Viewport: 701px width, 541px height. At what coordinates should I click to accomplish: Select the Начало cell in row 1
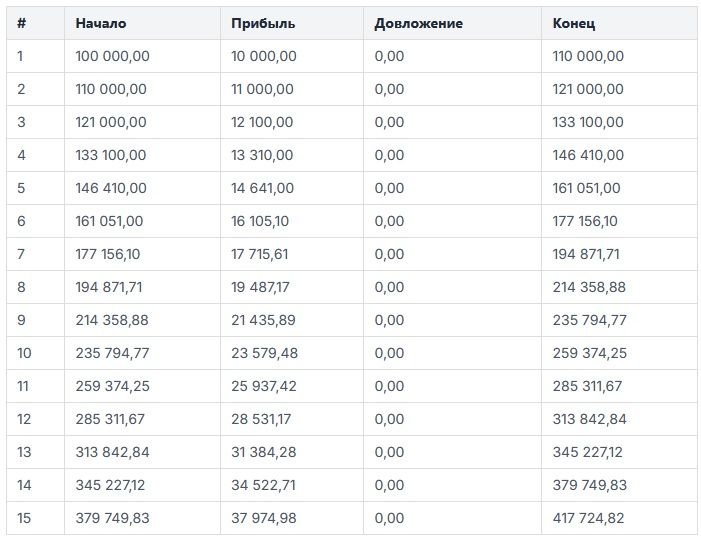point(112,56)
